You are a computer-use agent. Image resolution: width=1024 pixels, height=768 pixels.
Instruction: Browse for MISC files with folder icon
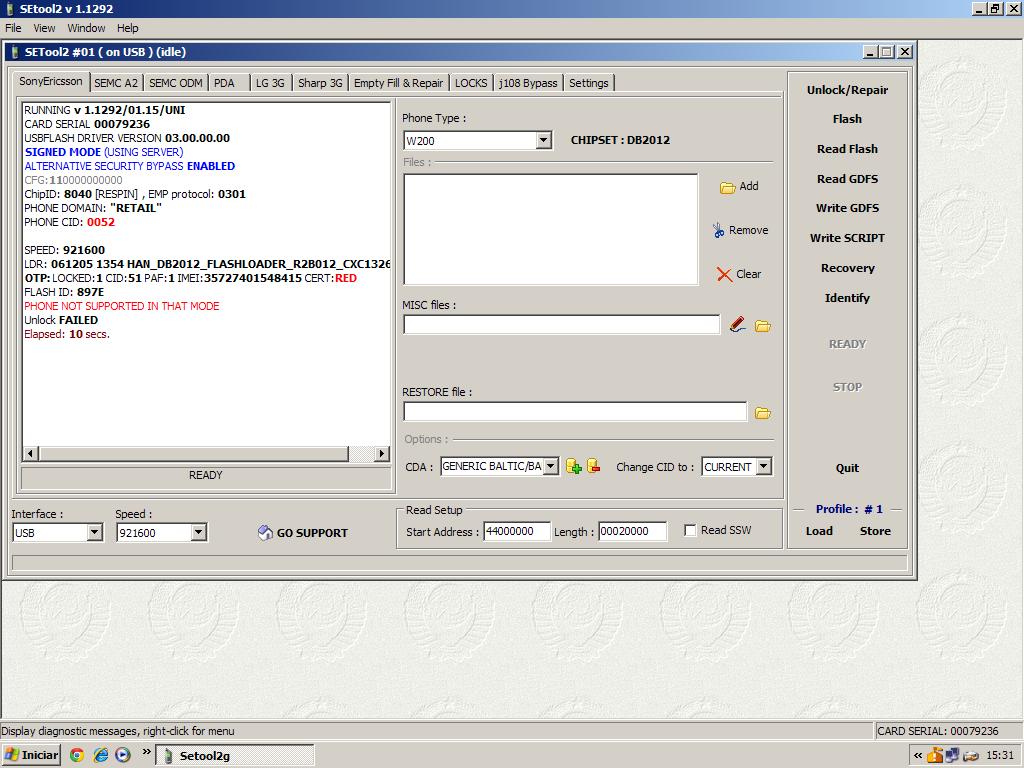tap(763, 325)
